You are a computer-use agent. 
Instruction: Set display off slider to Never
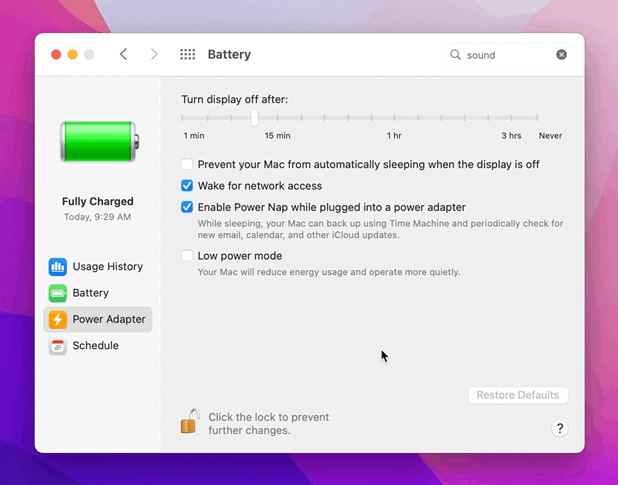pyautogui.click(x=537, y=118)
